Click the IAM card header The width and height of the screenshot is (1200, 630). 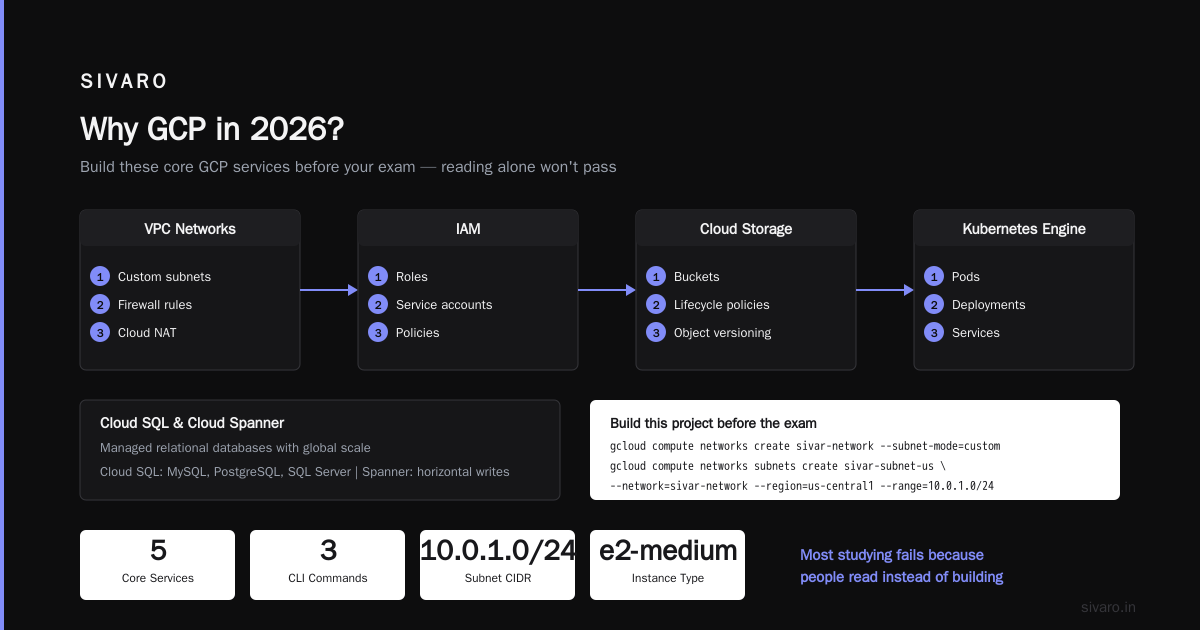pyautogui.click(x=468, y=229)
